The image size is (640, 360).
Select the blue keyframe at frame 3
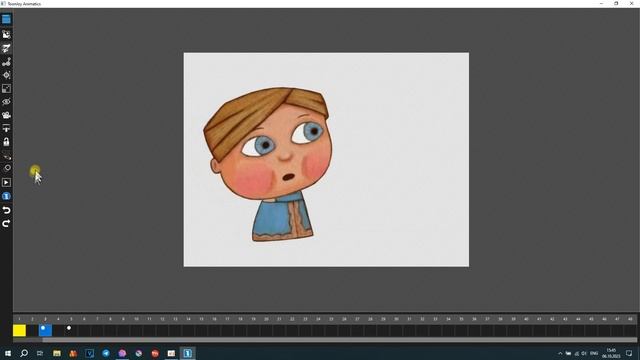[45, 330]
